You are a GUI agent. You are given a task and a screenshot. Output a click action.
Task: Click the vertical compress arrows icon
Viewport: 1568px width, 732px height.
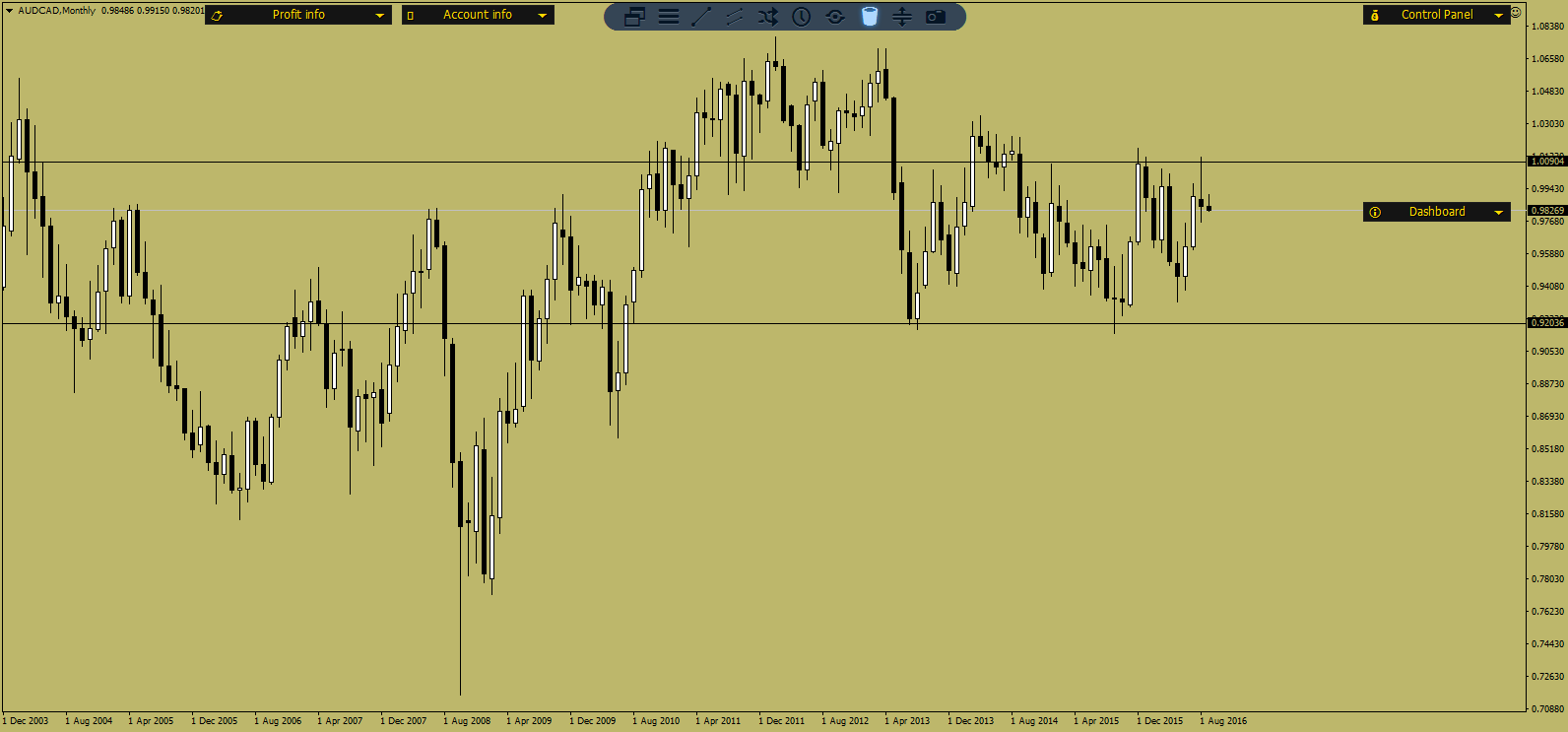click(902, 17)
